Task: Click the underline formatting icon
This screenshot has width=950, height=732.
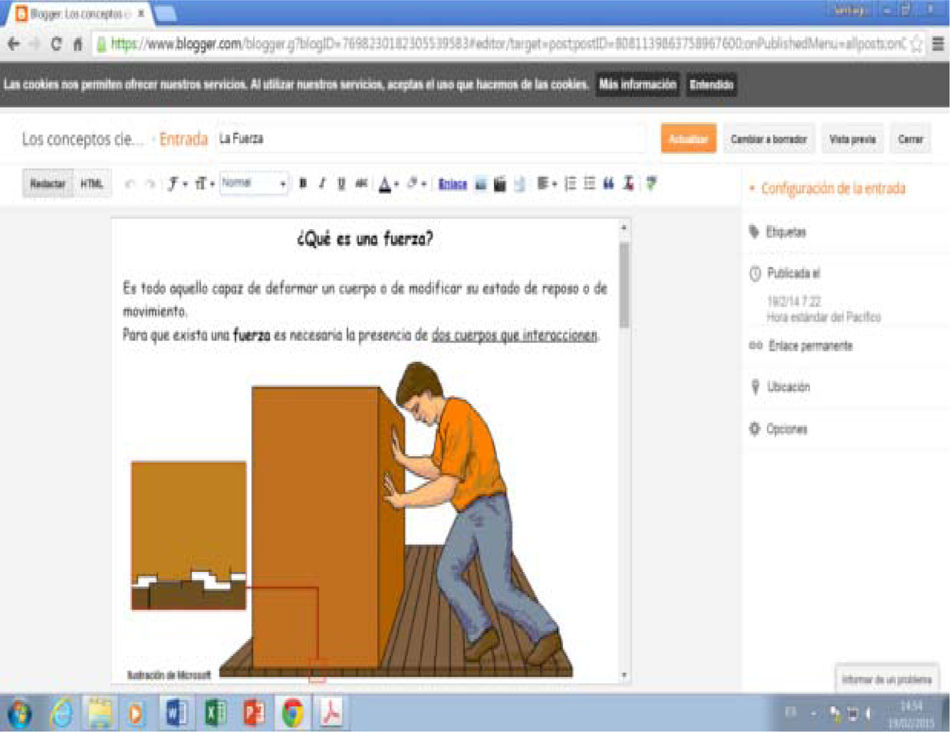Action: [341, 184]
